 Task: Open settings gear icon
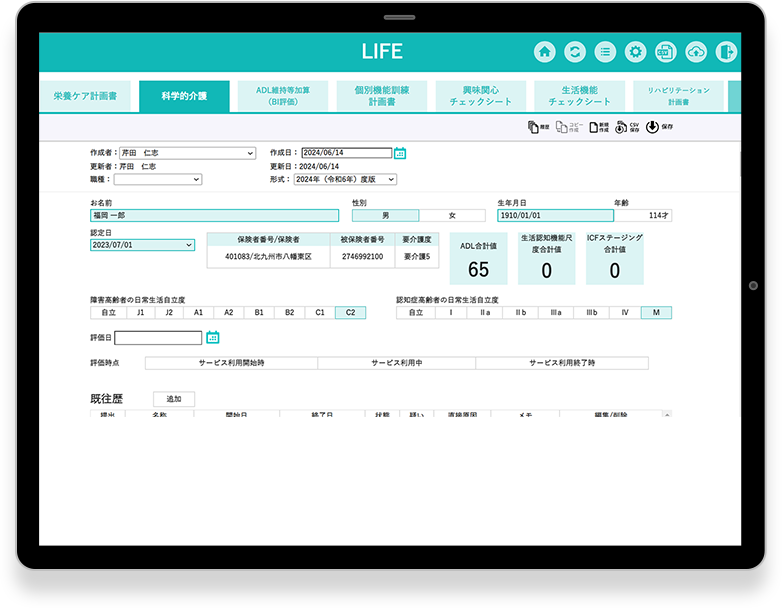635,52
